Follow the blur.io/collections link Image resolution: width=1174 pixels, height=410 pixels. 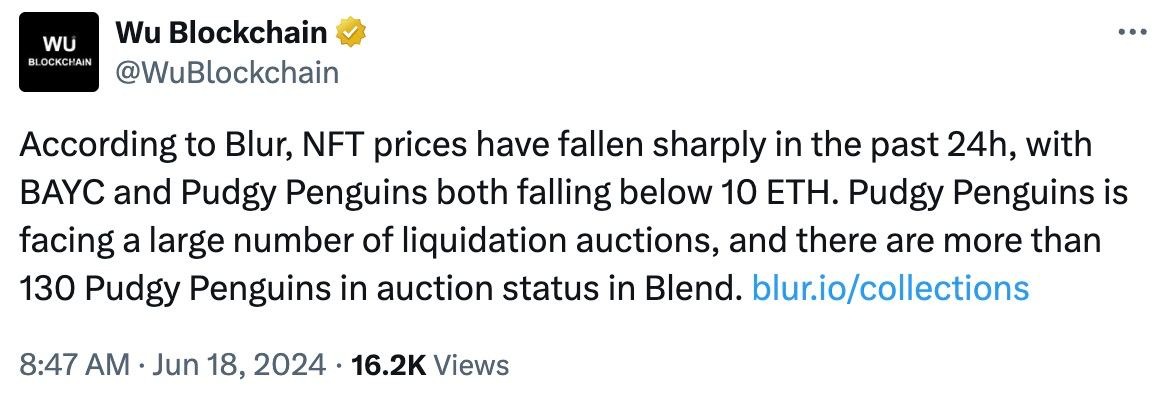(889, 288)
